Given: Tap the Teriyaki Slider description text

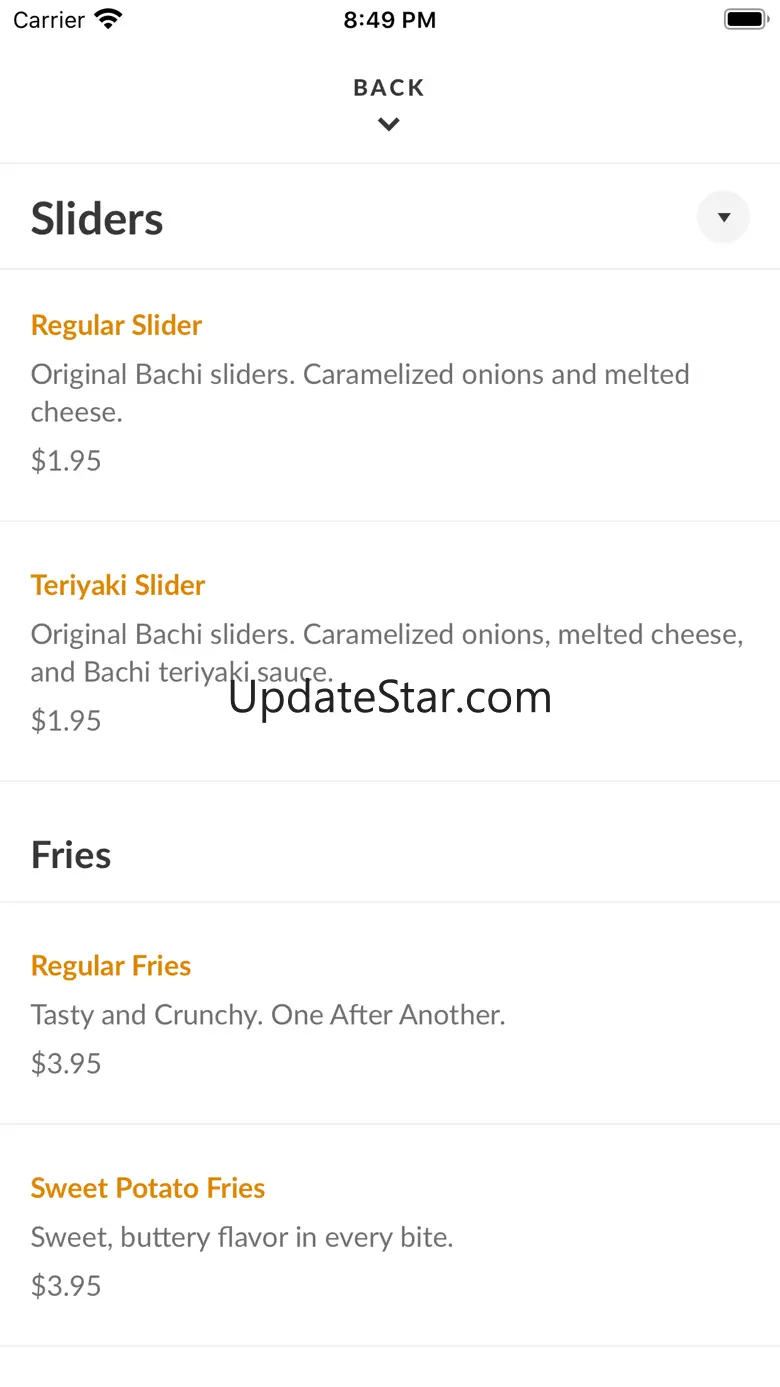Looking at the screenshot, I should click(x=387, y=652).
